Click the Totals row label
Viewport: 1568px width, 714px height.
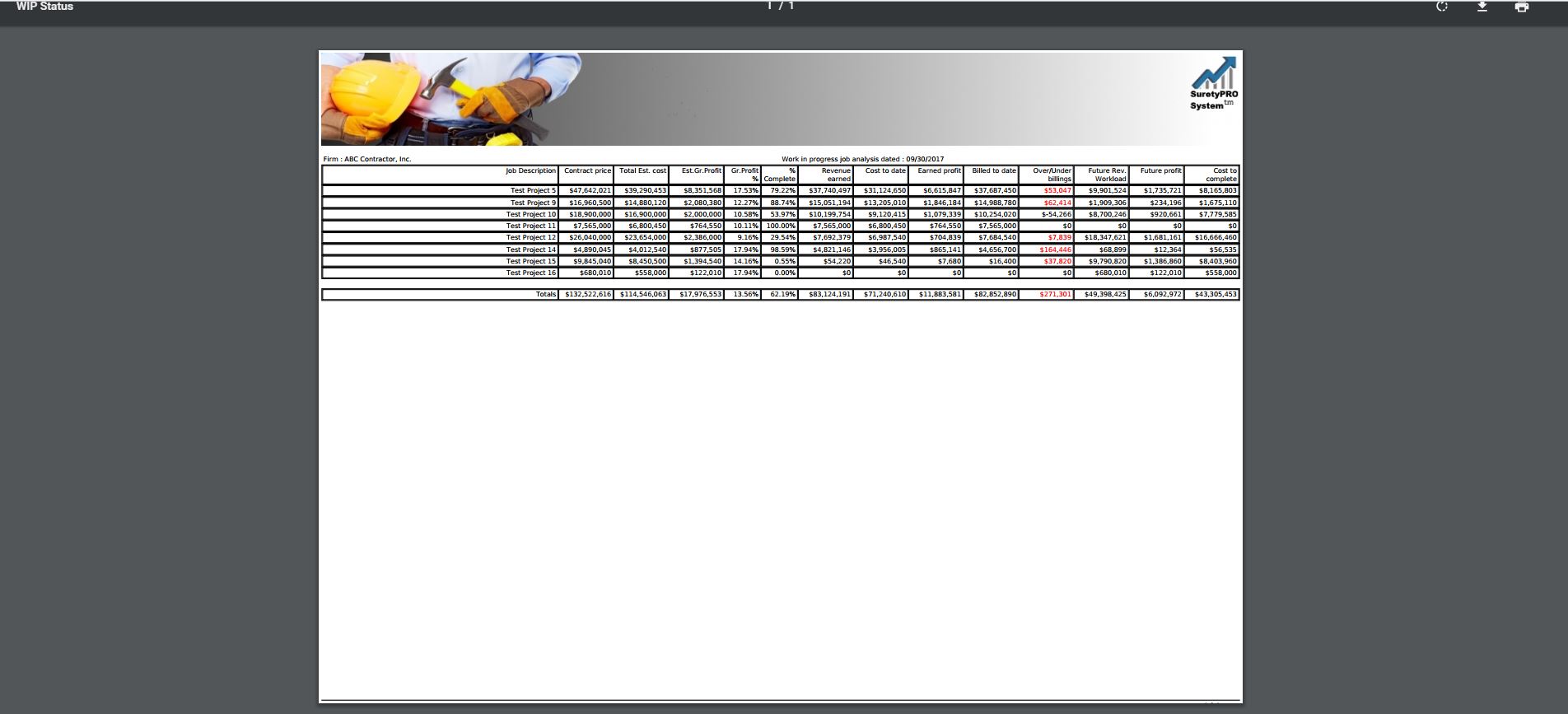(x=545, y=294)
